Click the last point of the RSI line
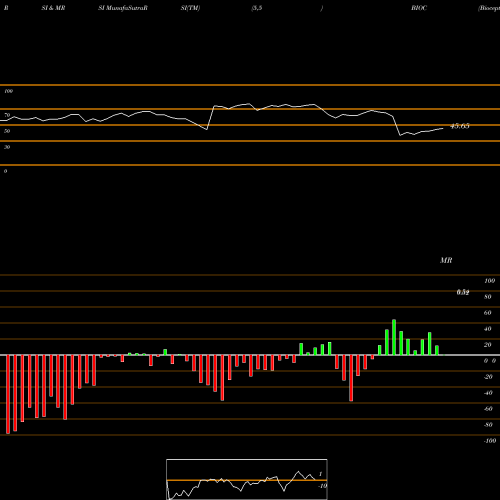This screenshot has height=500, width=500. [x=443, y=128]
